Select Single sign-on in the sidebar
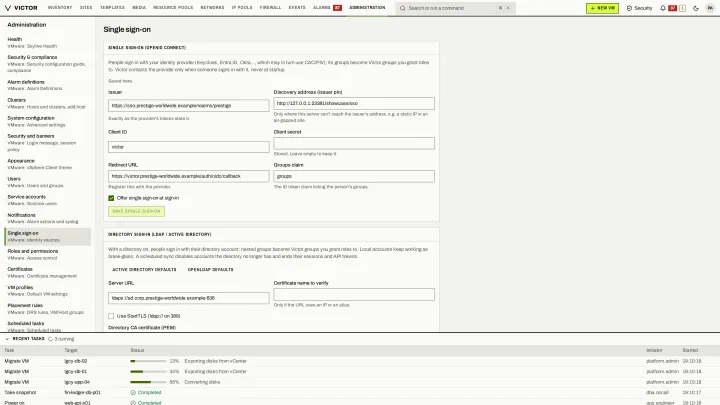The height and width of the screenshot is (405, 720). (47, 236)
